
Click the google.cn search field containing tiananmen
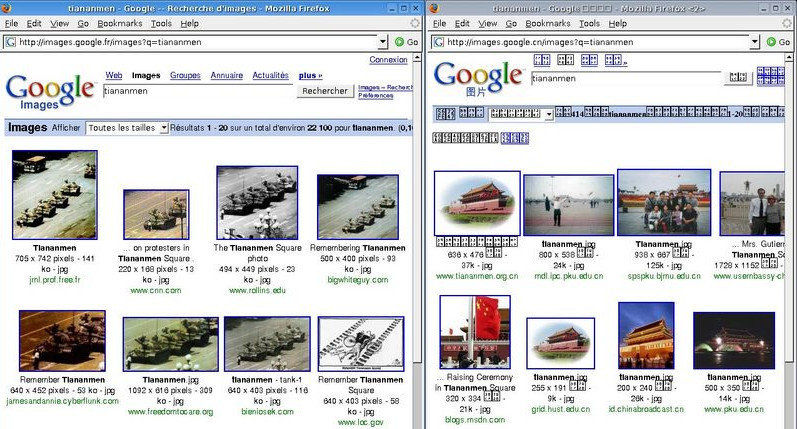pyautogui.click(x=626, y=78)
